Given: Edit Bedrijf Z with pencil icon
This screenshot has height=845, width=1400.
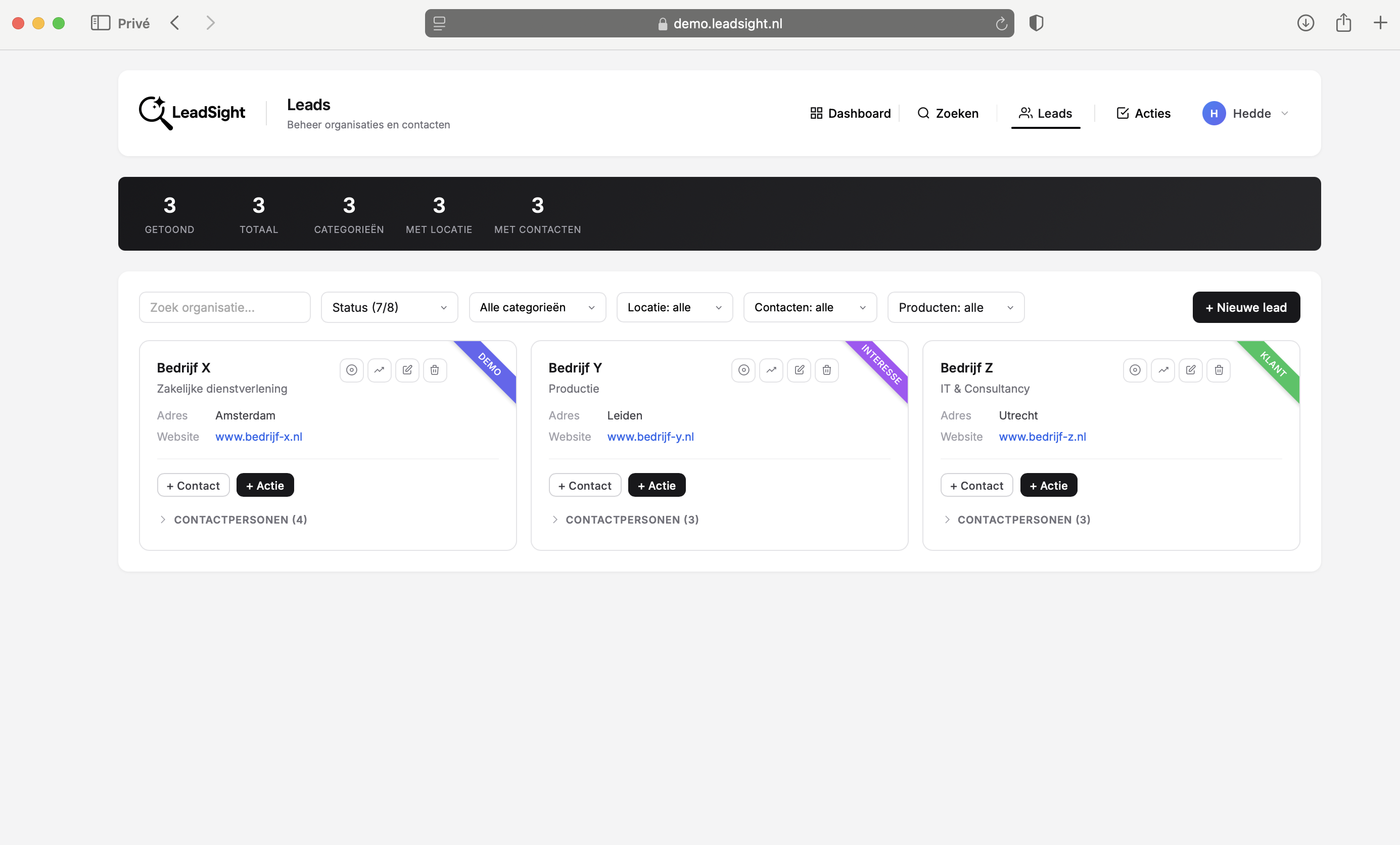Looking at the screenshot, I should click(1190, 370).
